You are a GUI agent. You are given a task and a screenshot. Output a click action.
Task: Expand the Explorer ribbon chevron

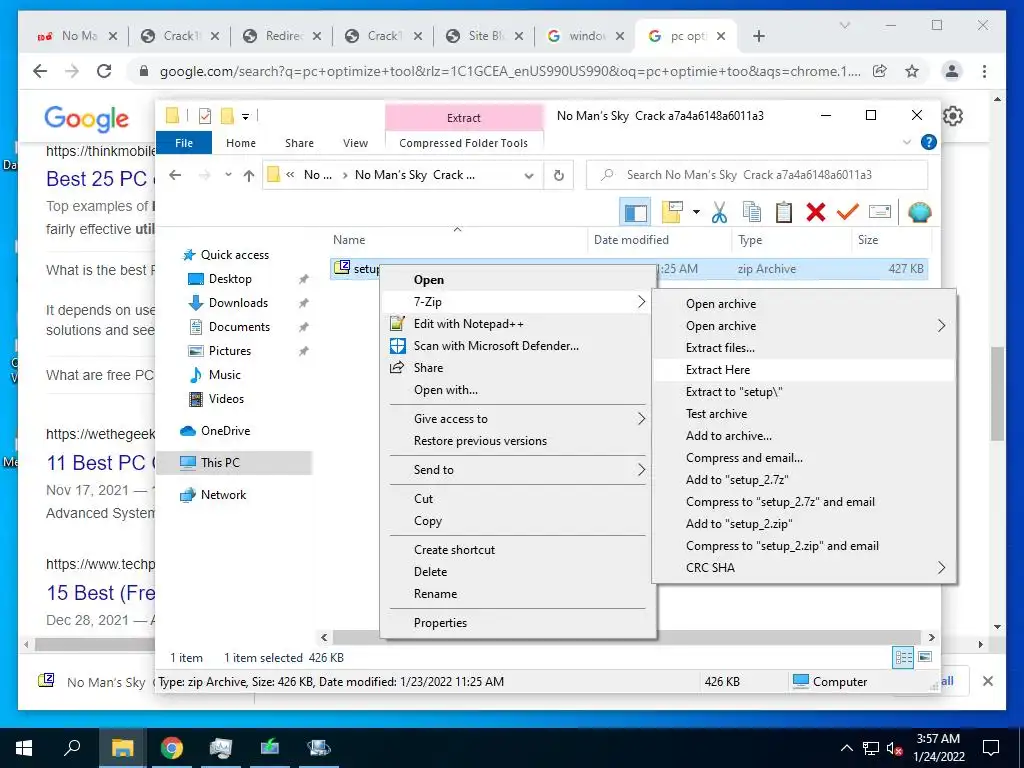click(906, 142)
